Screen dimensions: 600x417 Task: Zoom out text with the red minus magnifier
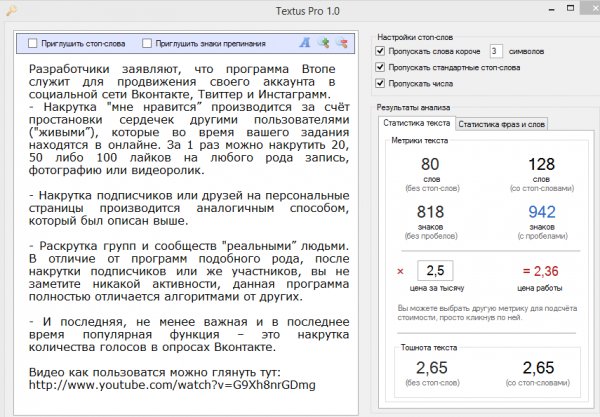[x=342, y=42]
